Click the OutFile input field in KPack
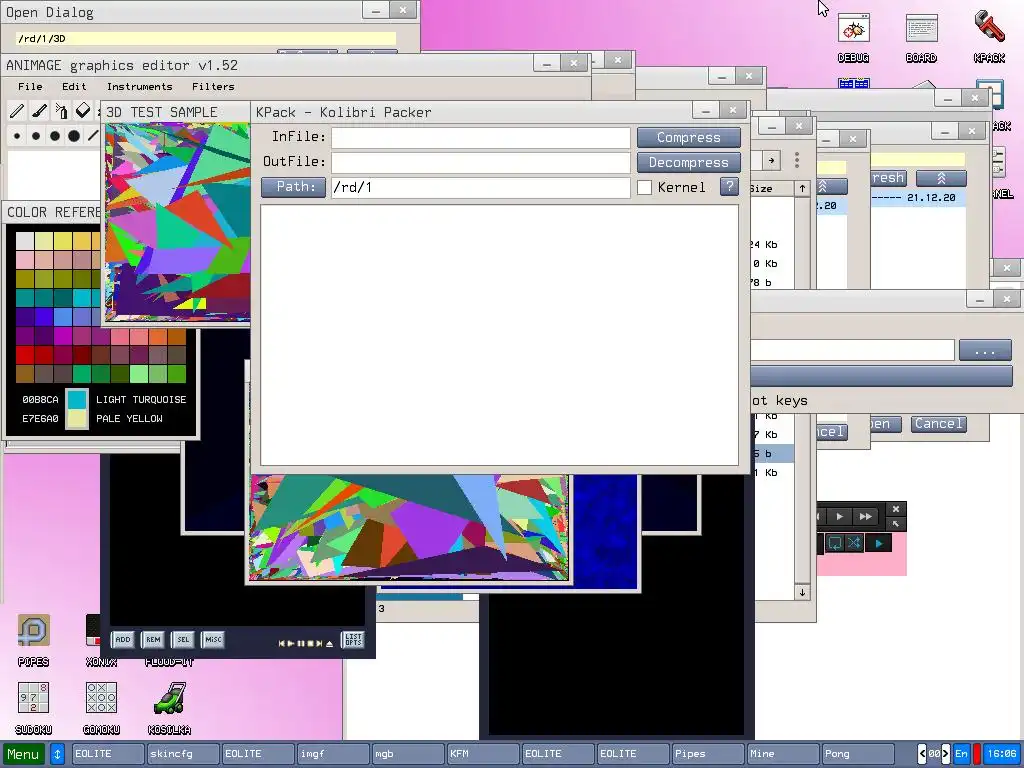Screen dimensions: 1024x768 (x=481, y=163)
